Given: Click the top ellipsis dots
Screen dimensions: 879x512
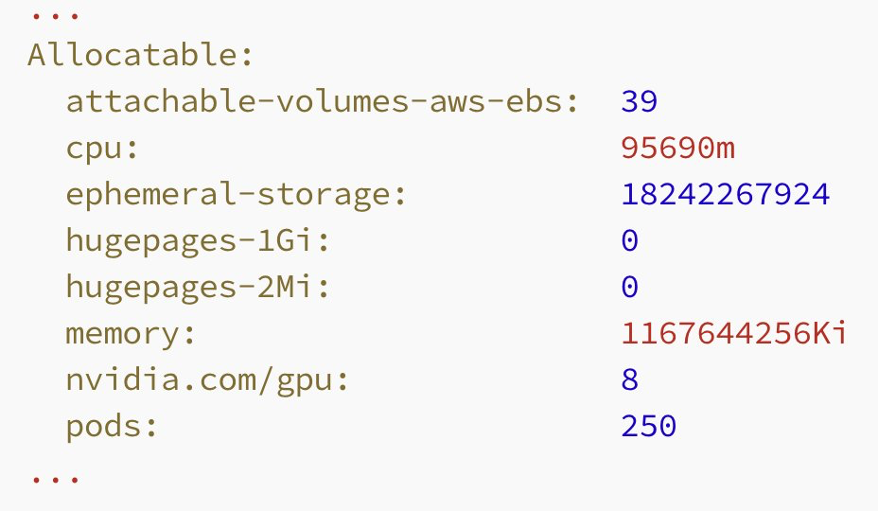Looking at the screenshot, I should coord(55,16).
